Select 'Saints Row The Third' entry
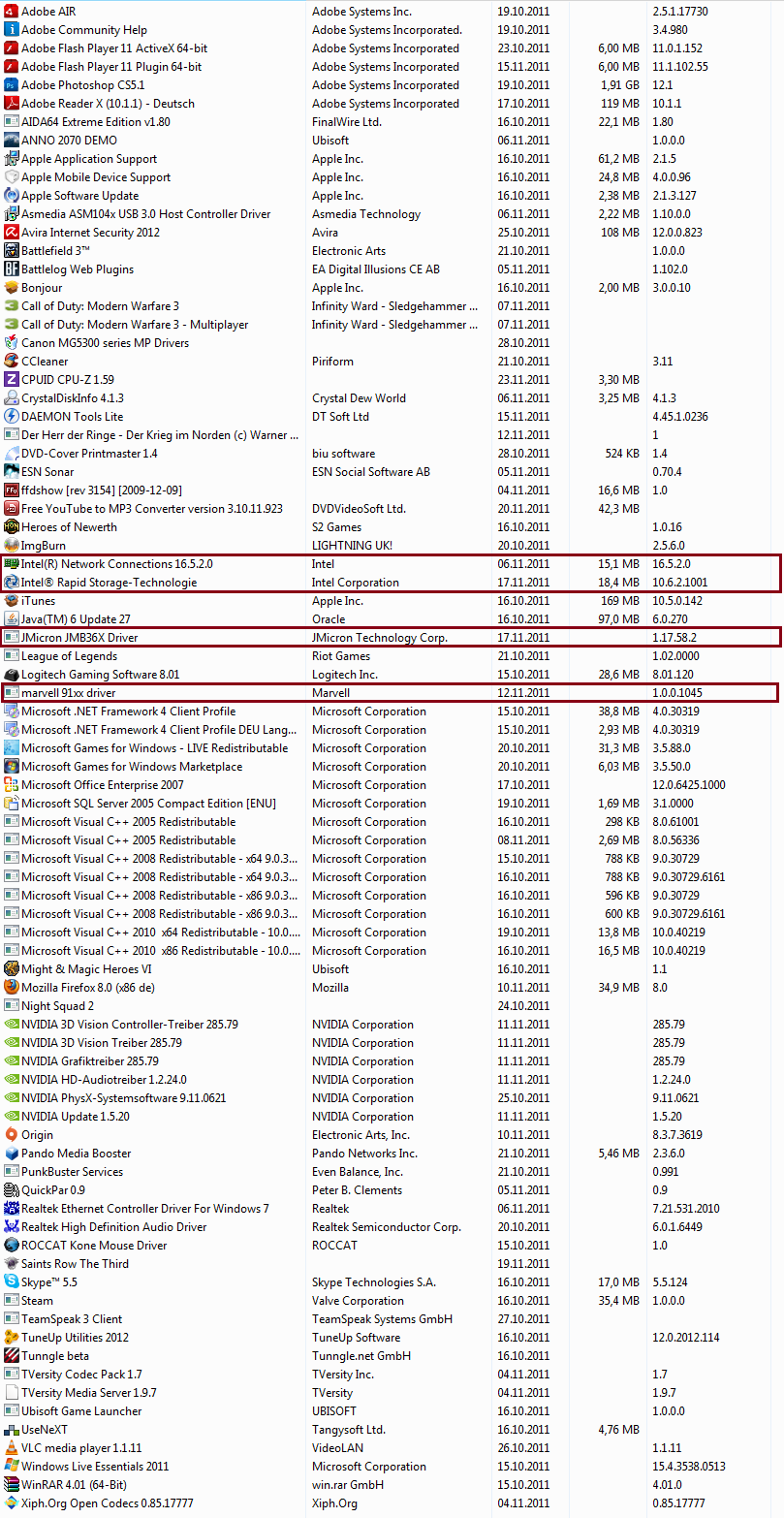784x1518 pixels. pyautogui.click(x=75, y=1264)
